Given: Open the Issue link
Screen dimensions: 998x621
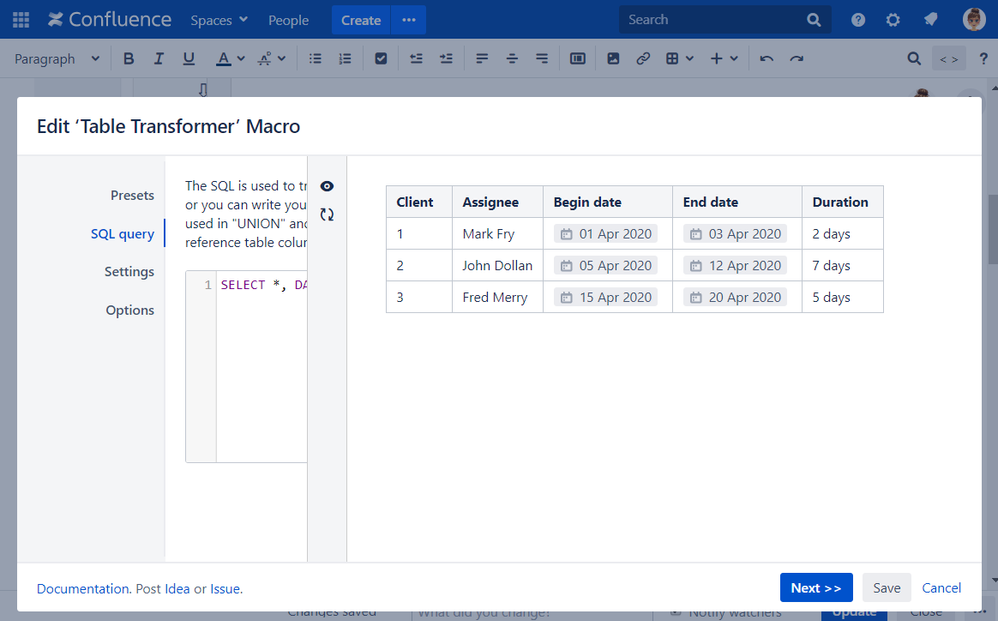Looking at the screenshot, I should click(225, 589).
